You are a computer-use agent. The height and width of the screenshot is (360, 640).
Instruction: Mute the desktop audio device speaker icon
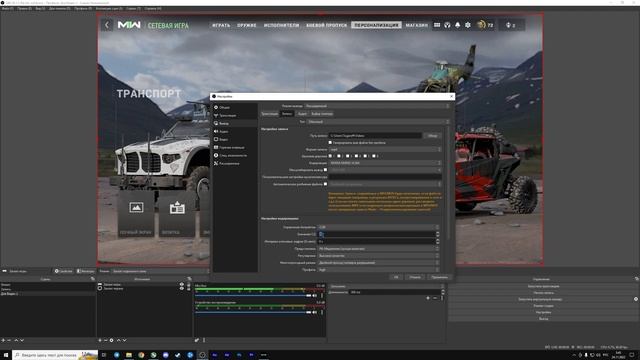pyautogui.click(x=315, y=312)
